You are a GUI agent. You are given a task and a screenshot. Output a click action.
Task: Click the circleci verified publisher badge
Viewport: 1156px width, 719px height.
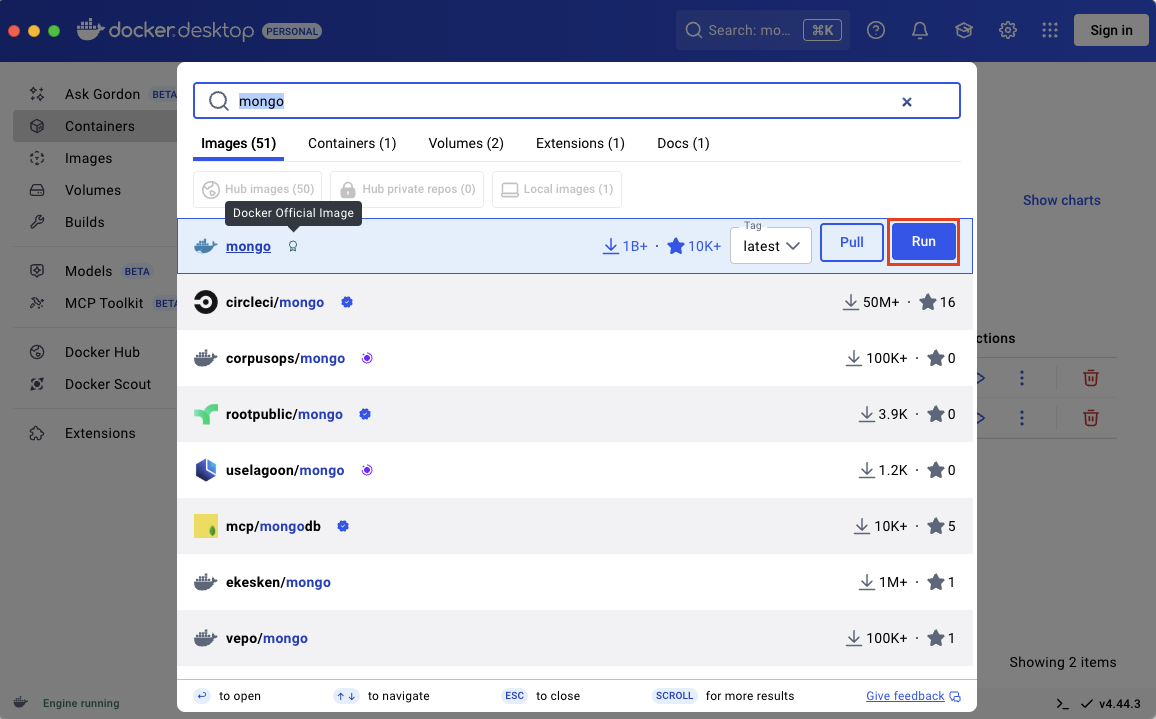pos(347,302)
